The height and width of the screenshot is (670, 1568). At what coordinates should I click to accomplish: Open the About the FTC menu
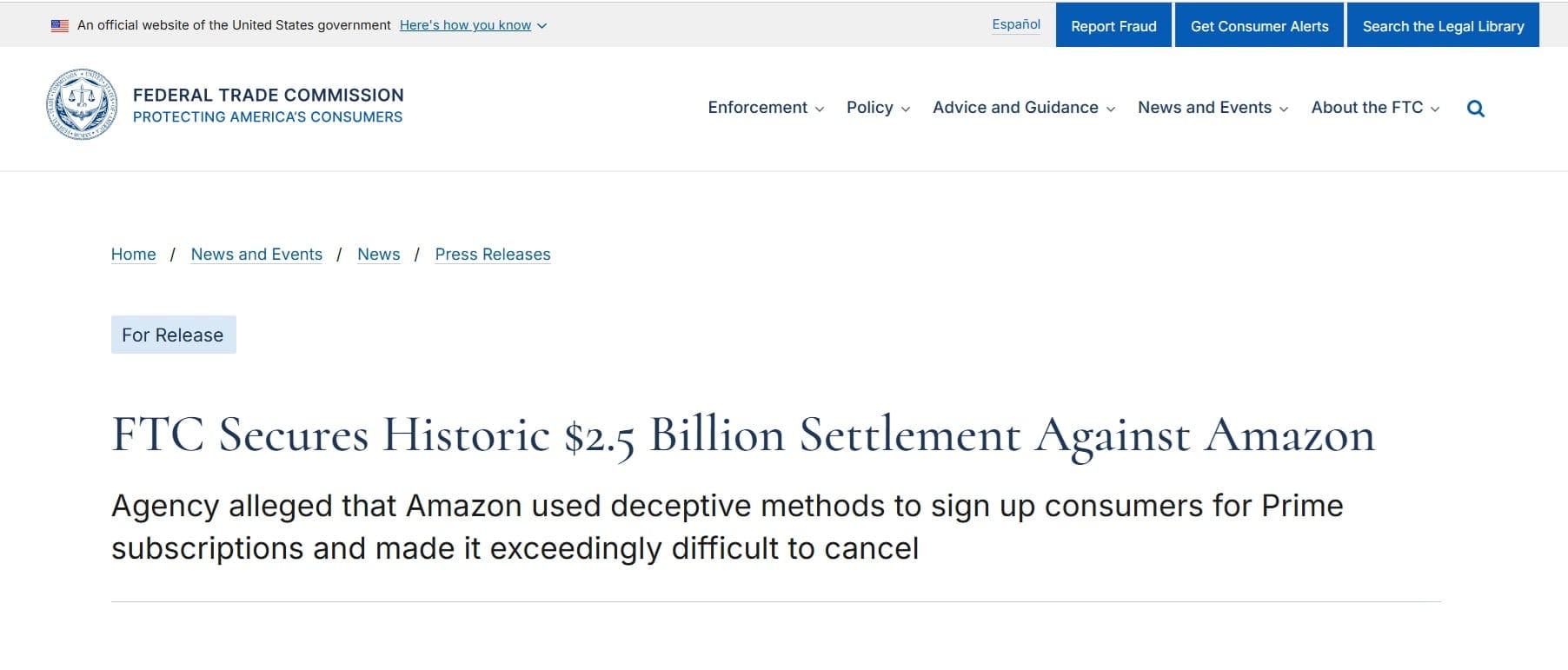tap(1375, 108)
